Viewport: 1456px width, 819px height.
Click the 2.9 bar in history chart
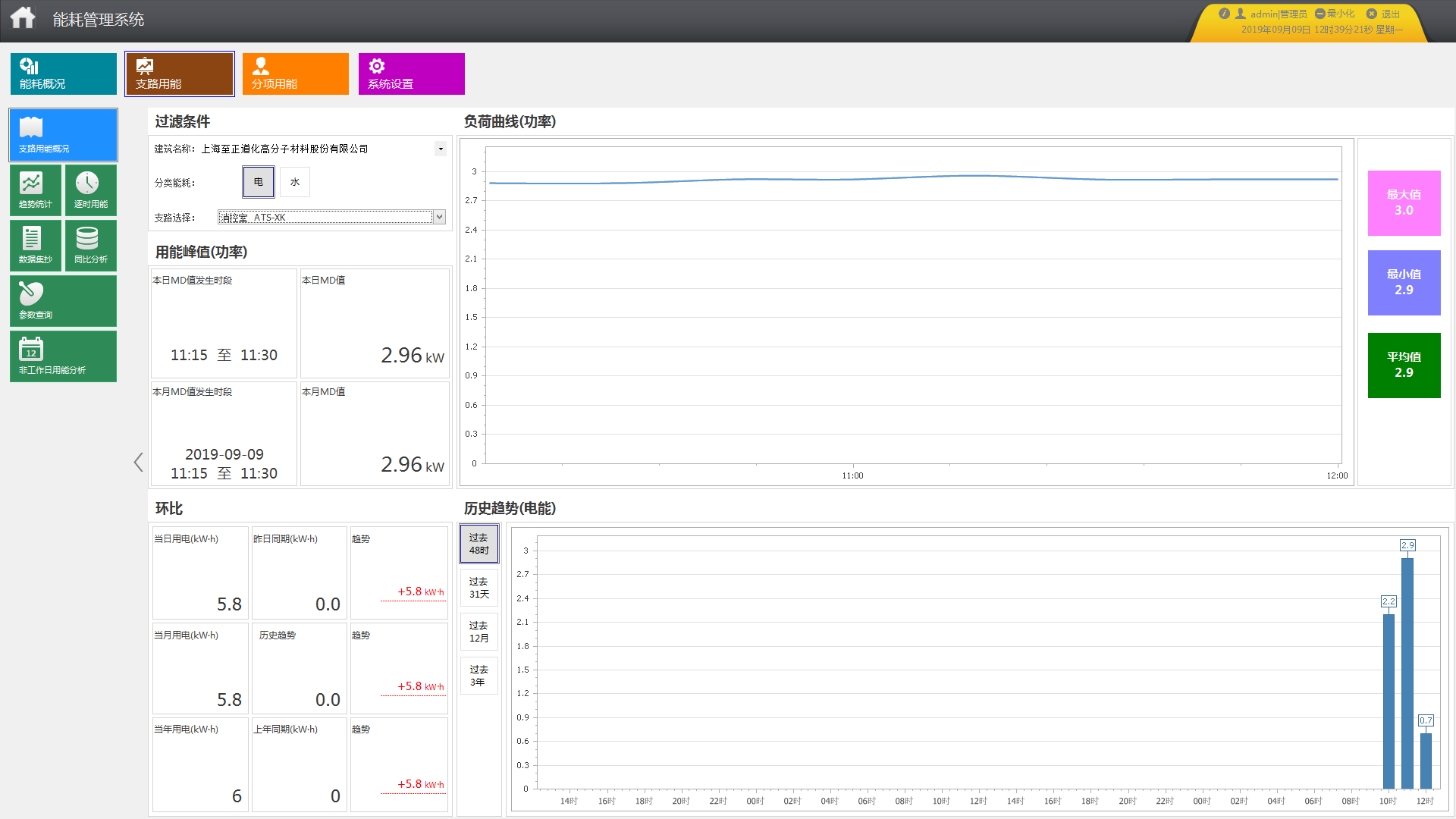tap(1407, 673)
